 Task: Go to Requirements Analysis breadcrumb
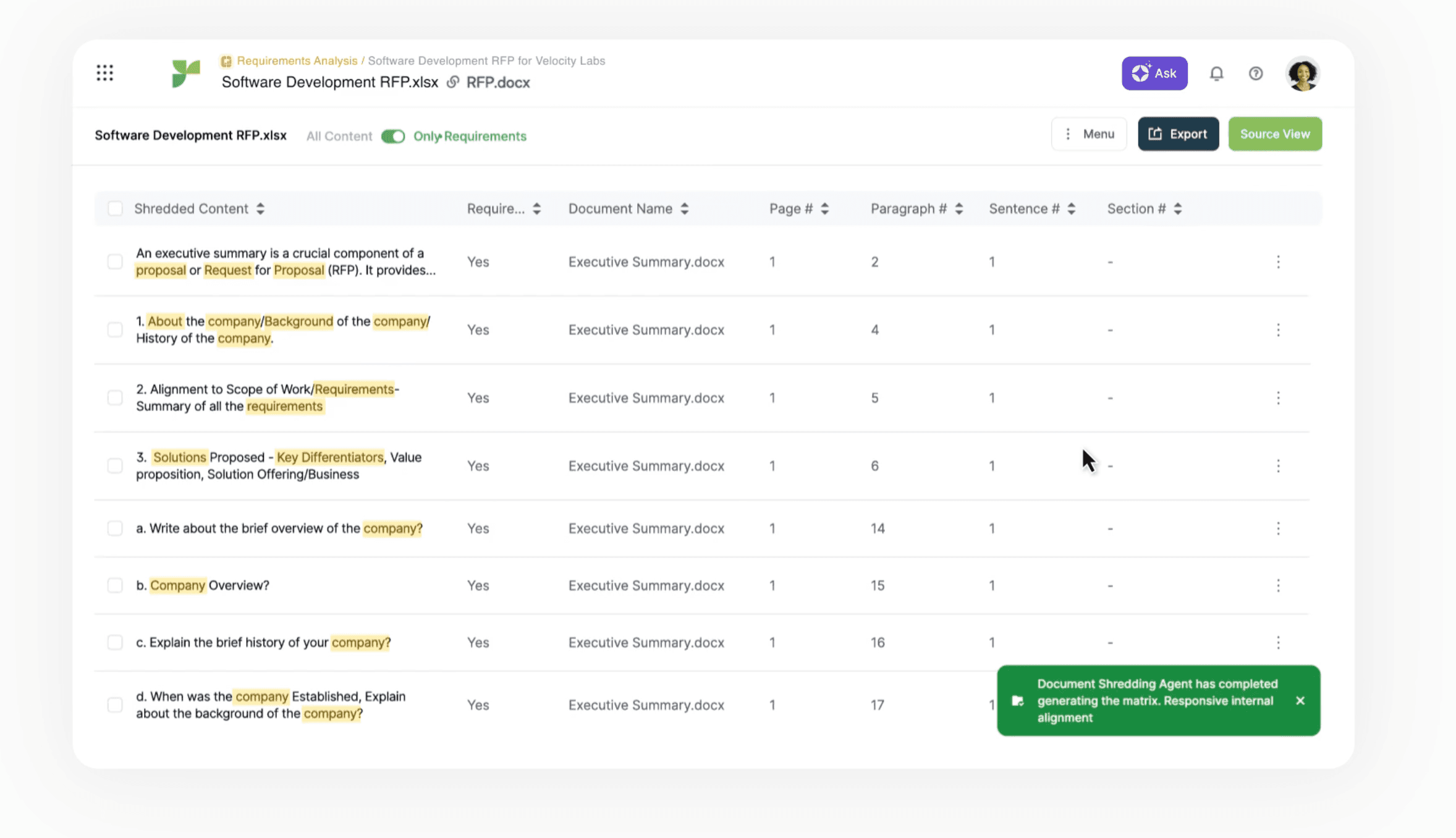pyautogui.click(x=297, y=61)
